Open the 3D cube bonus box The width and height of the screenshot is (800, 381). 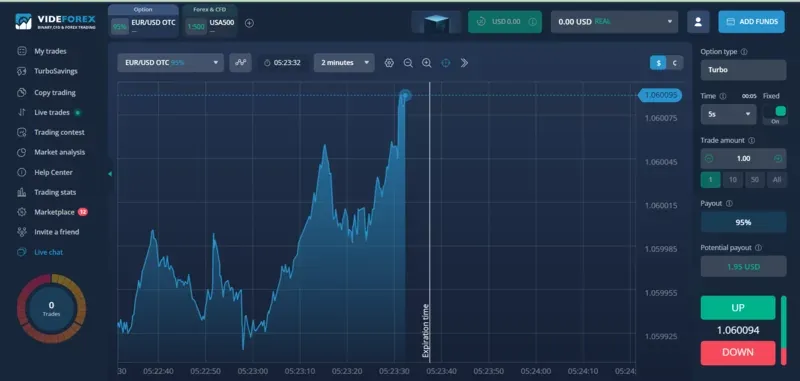(436, 22)
